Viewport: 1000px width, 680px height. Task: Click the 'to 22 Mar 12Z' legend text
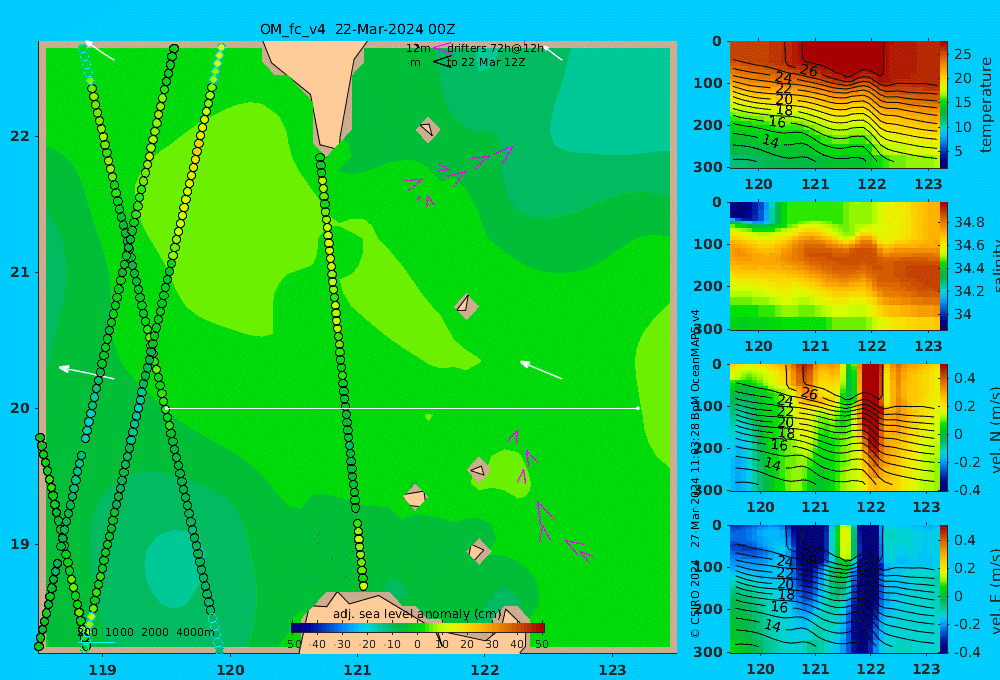485,63
